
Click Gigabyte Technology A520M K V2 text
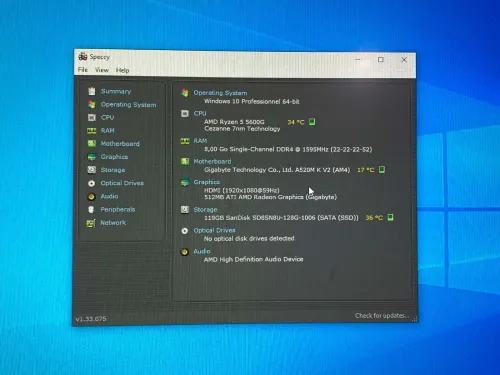pos(277,170)
